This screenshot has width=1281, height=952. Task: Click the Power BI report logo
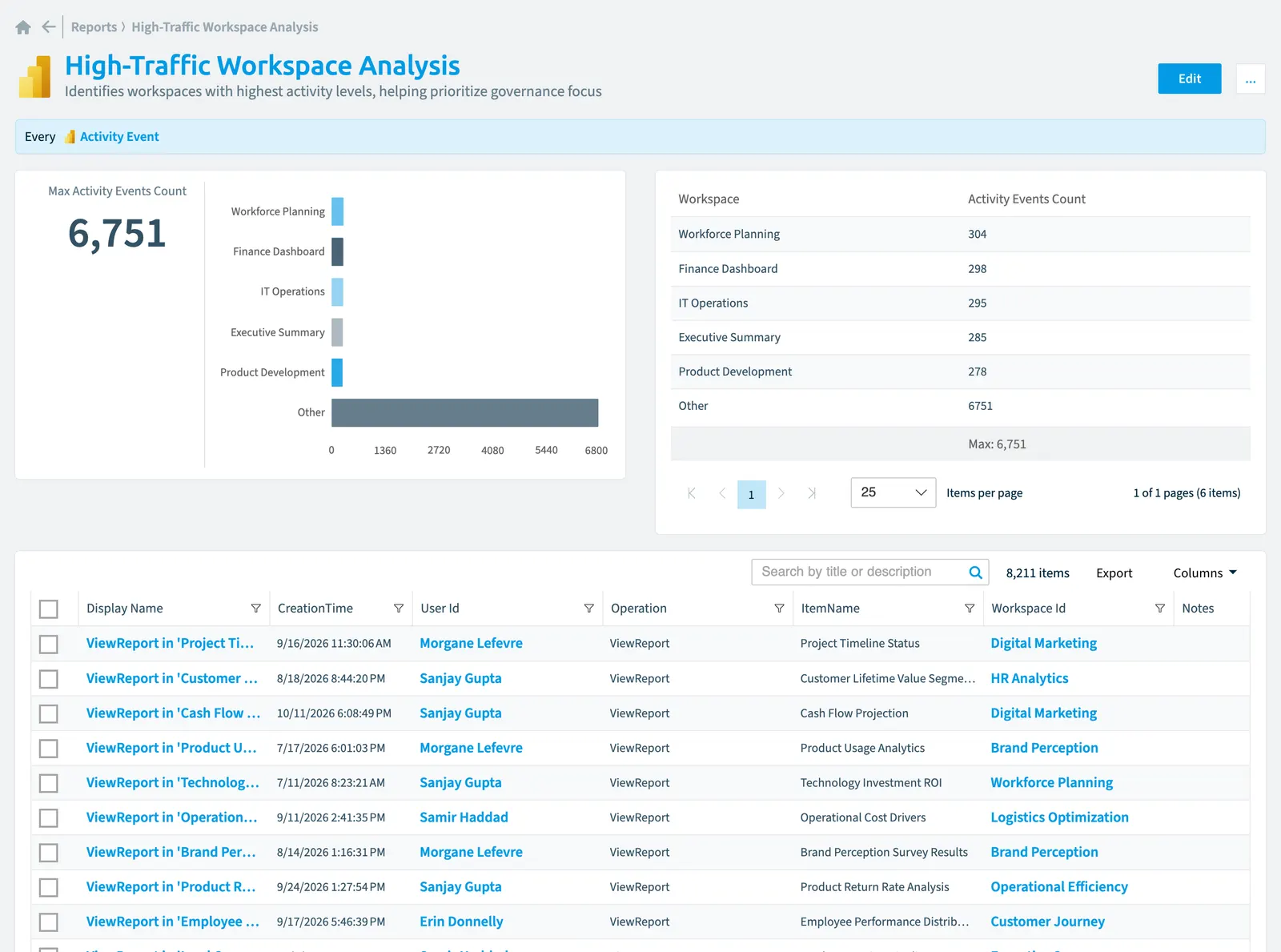(34, 77)
